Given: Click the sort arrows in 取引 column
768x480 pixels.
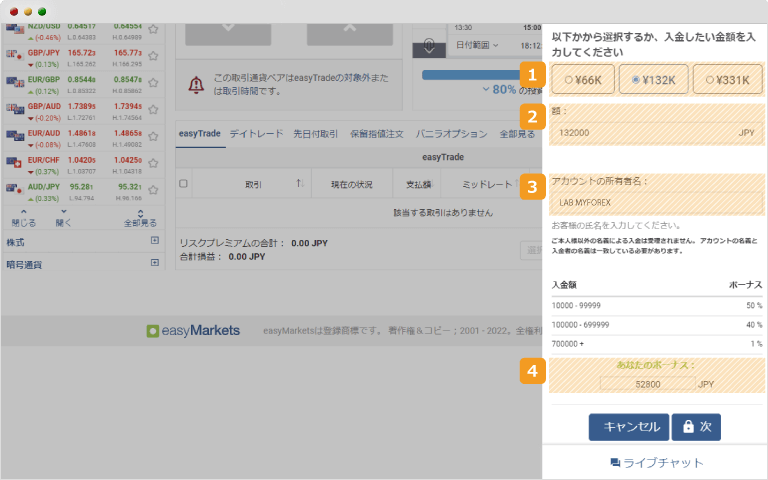Looking at the screenshot, I should coord(300,184).
